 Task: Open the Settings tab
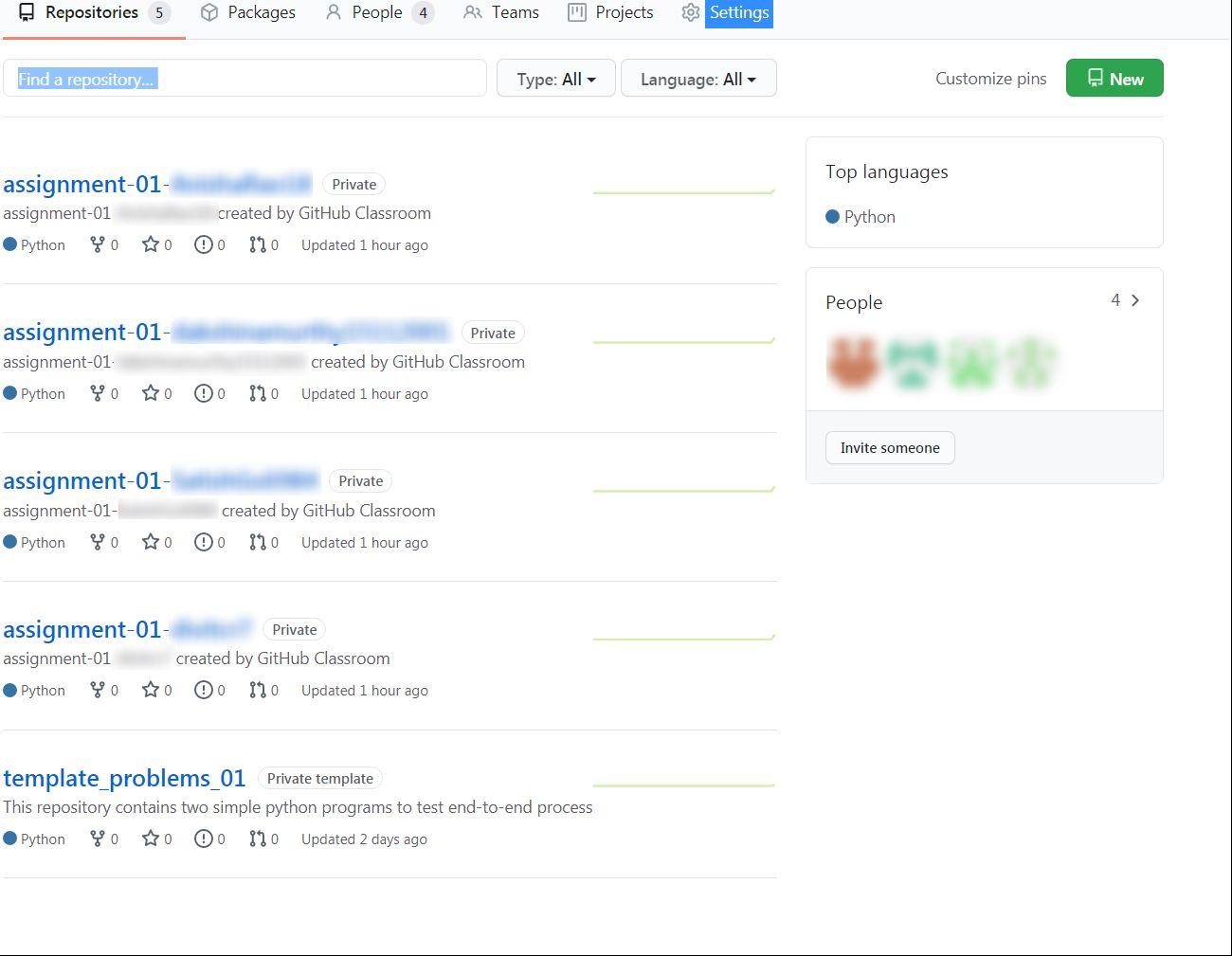tap(727, 13)
